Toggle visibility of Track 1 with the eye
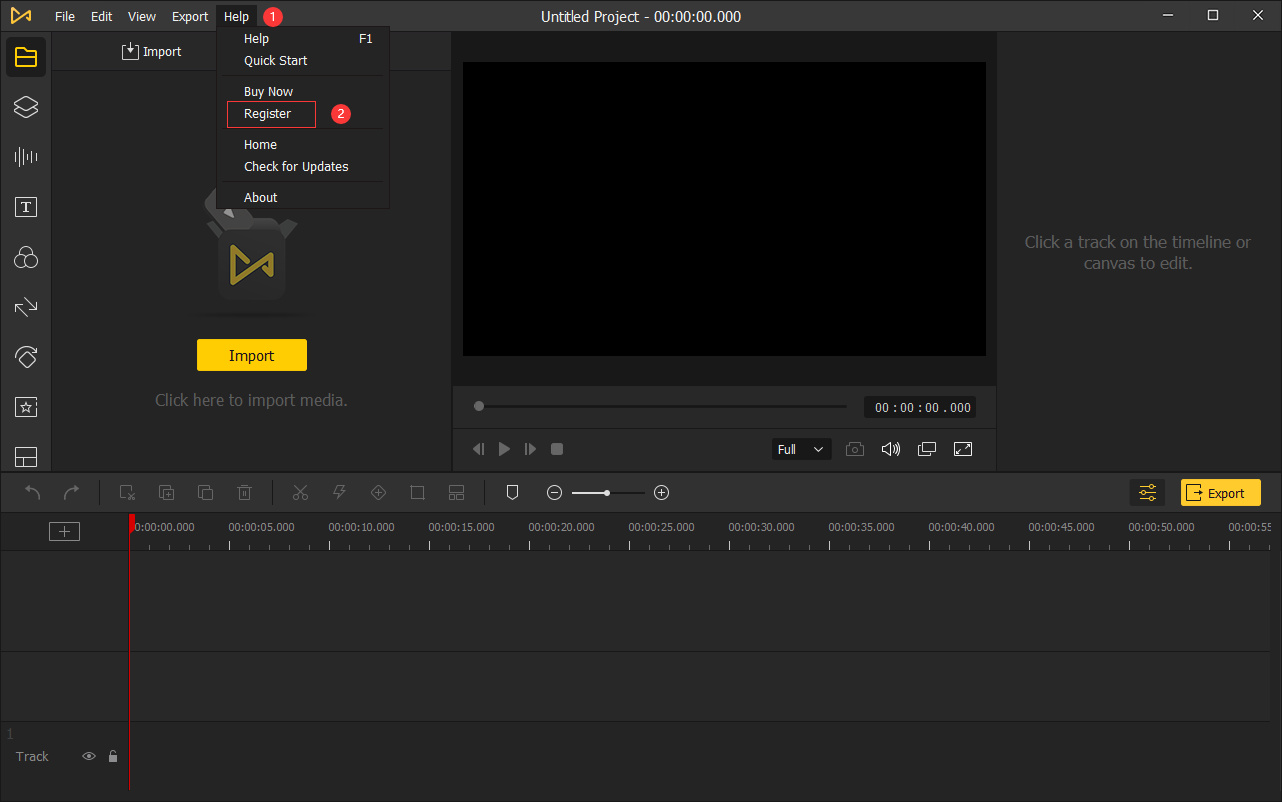This screenshot has height=802, width=1282. point(88,756)
